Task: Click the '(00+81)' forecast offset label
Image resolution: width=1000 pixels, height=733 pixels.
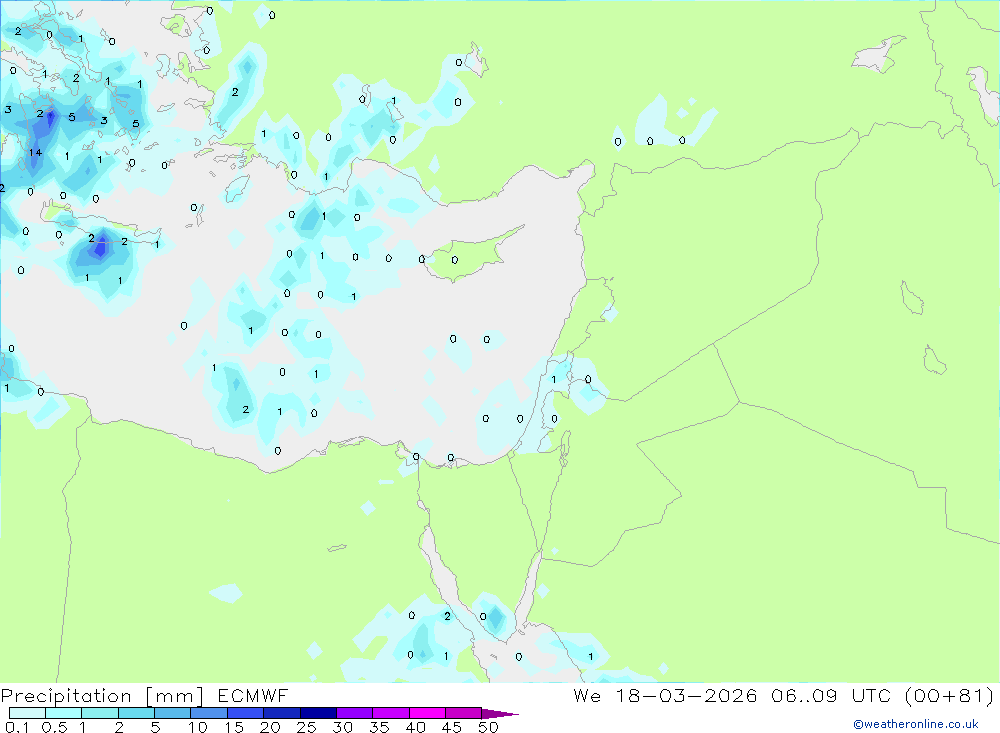Action: point(949,695)
